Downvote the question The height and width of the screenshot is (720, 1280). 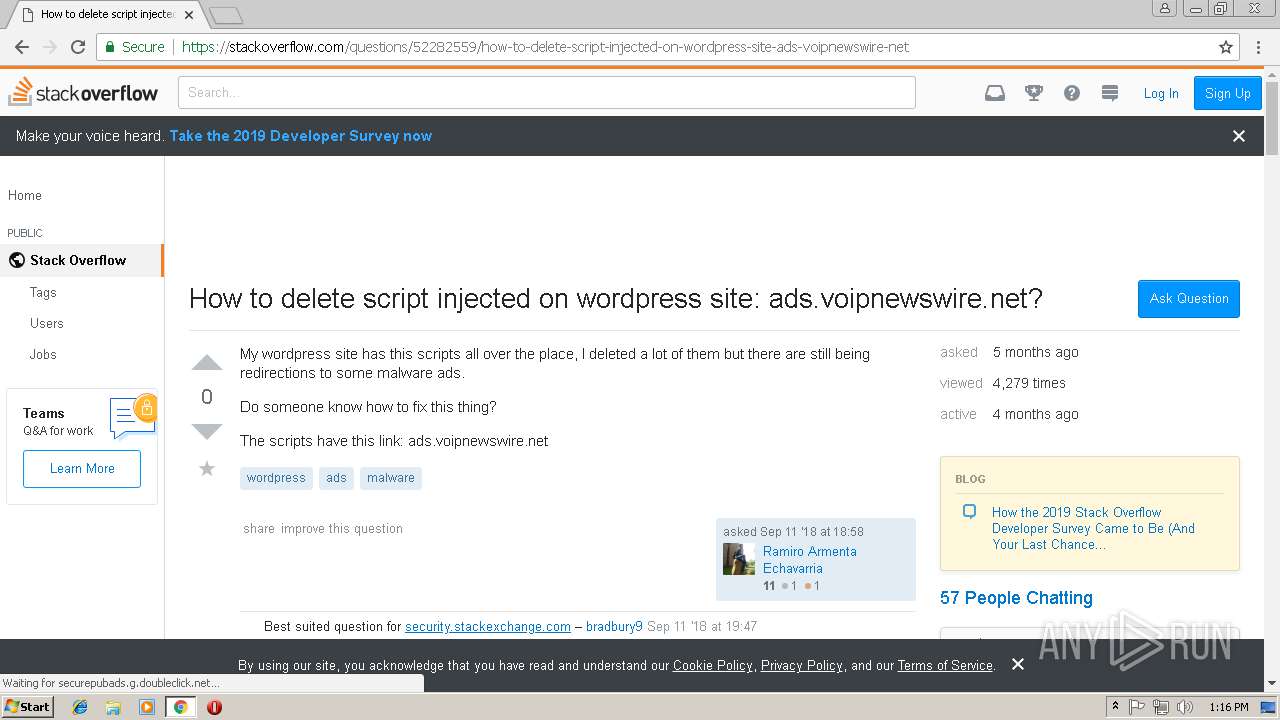coord(207,431)
